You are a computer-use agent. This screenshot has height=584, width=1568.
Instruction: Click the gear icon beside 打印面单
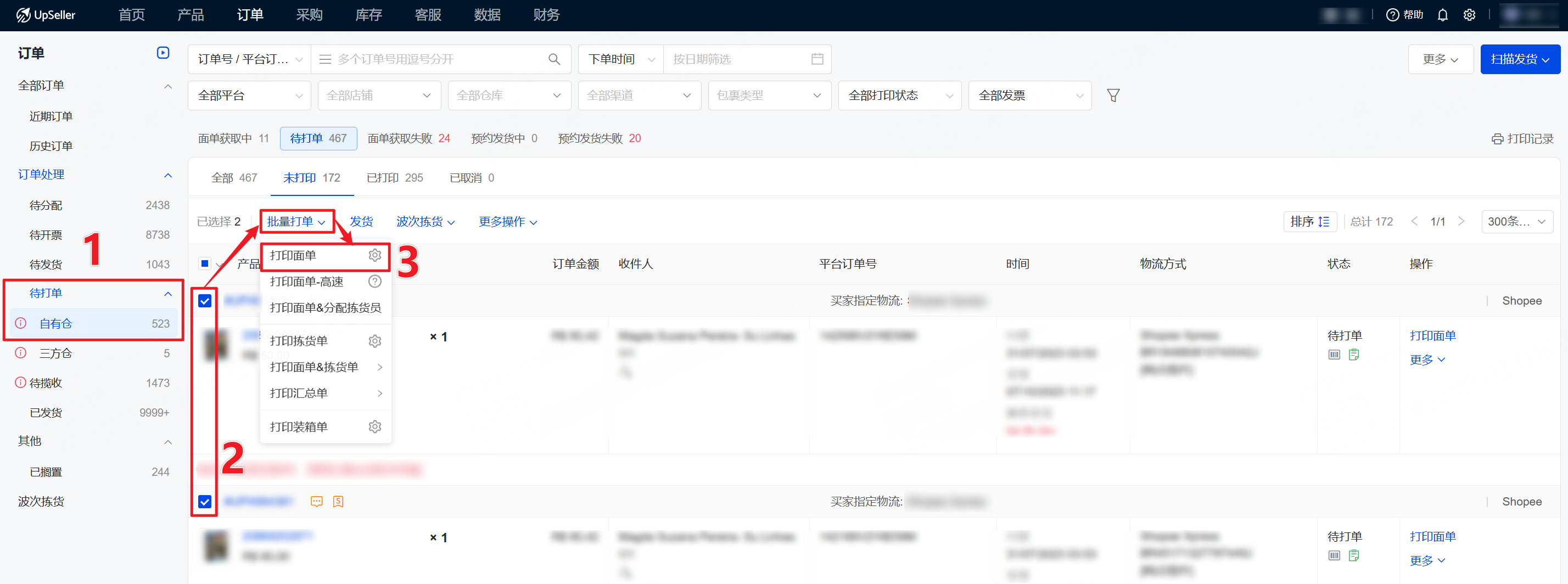click(x=375, y=255)
